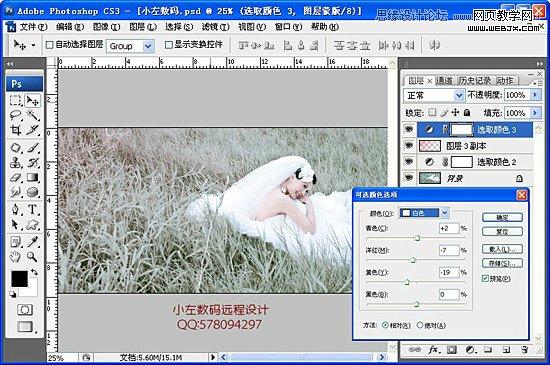
Task: Change screen mode button
Action: (25, 326)
